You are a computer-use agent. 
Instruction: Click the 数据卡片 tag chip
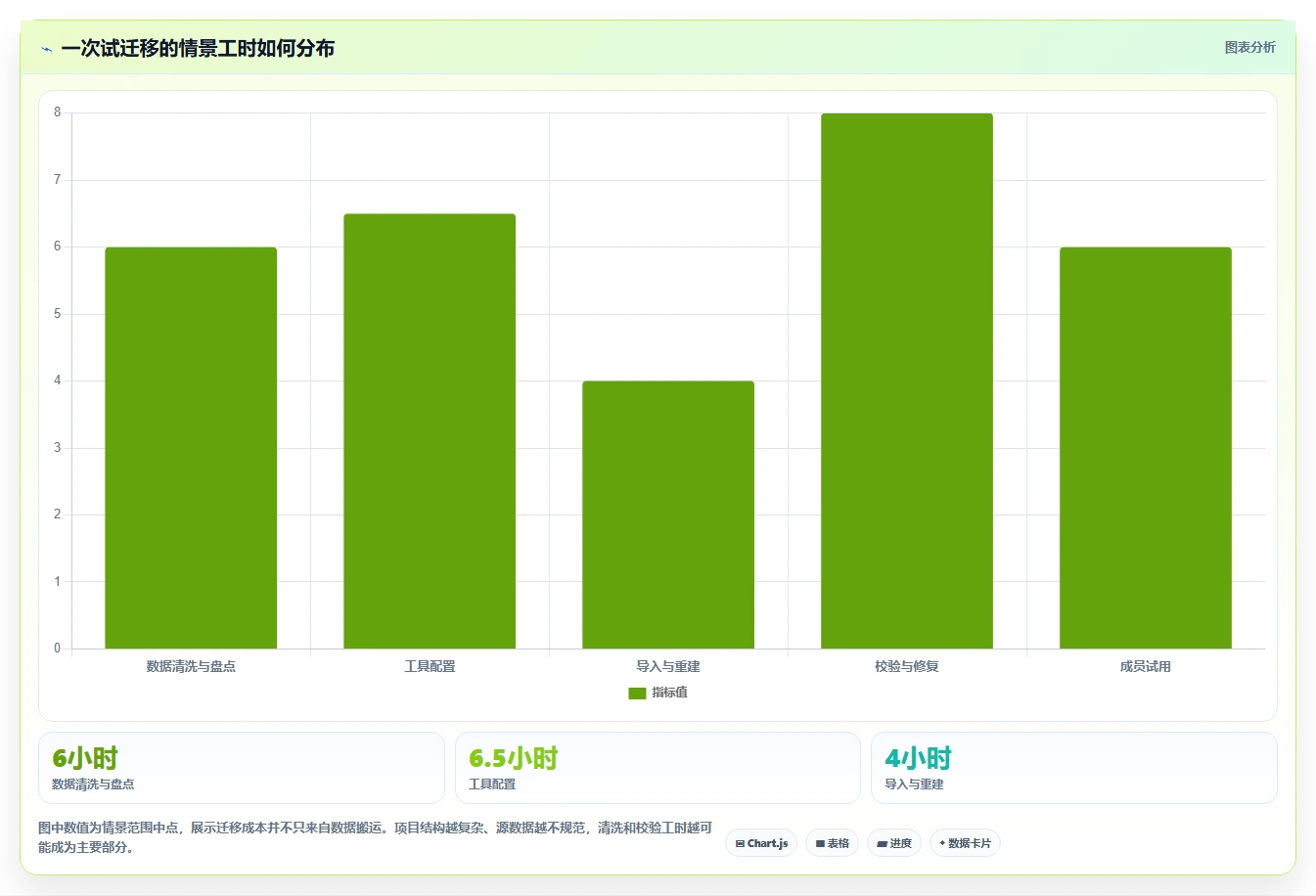tap(965, 843)
